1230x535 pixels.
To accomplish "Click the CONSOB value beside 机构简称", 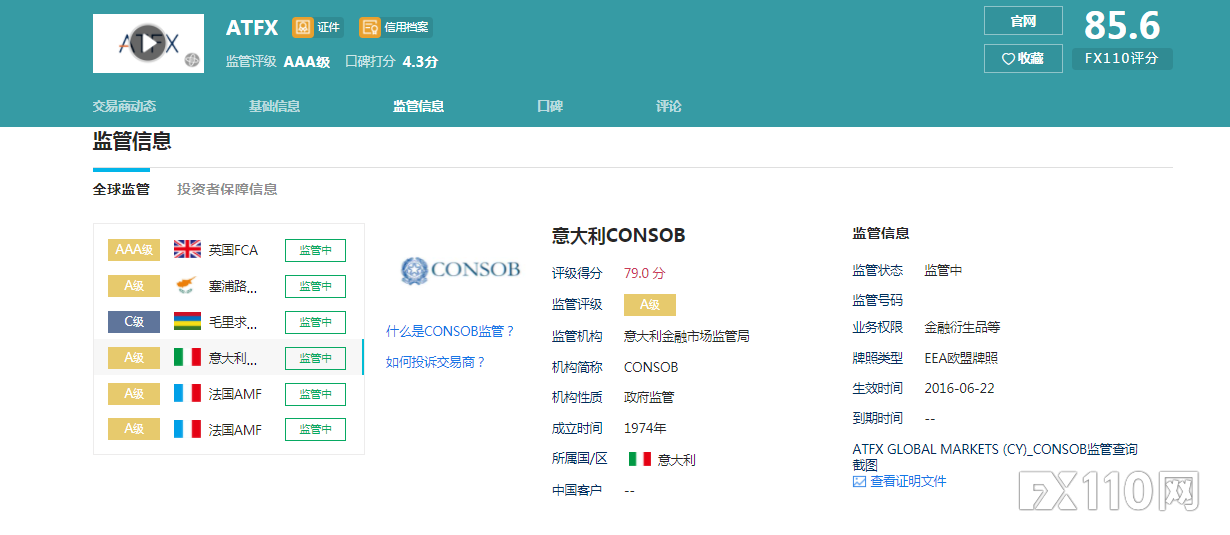I will click(651, 368).
